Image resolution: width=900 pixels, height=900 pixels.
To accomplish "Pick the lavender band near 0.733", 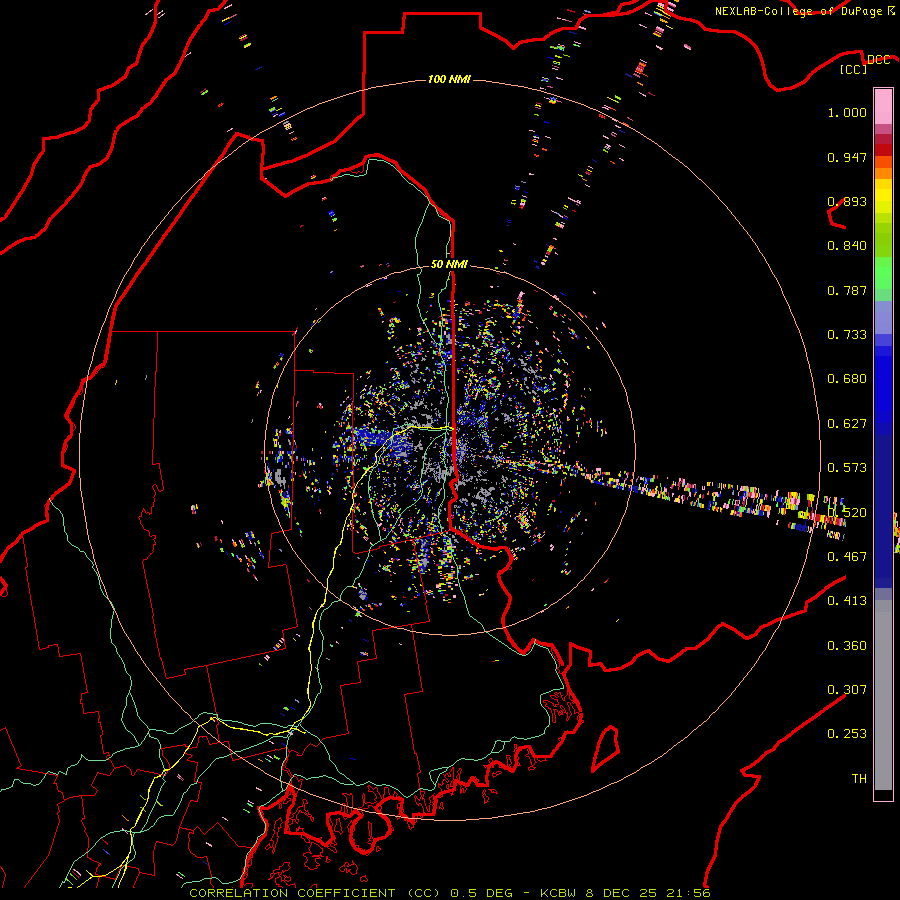I will pyautogui.click(x=883, y=318).
